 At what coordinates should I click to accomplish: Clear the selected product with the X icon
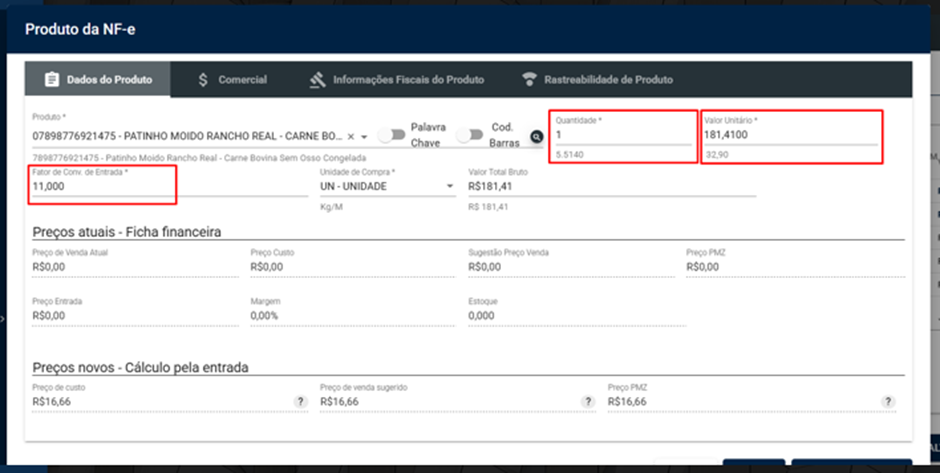tap(351, 137)
